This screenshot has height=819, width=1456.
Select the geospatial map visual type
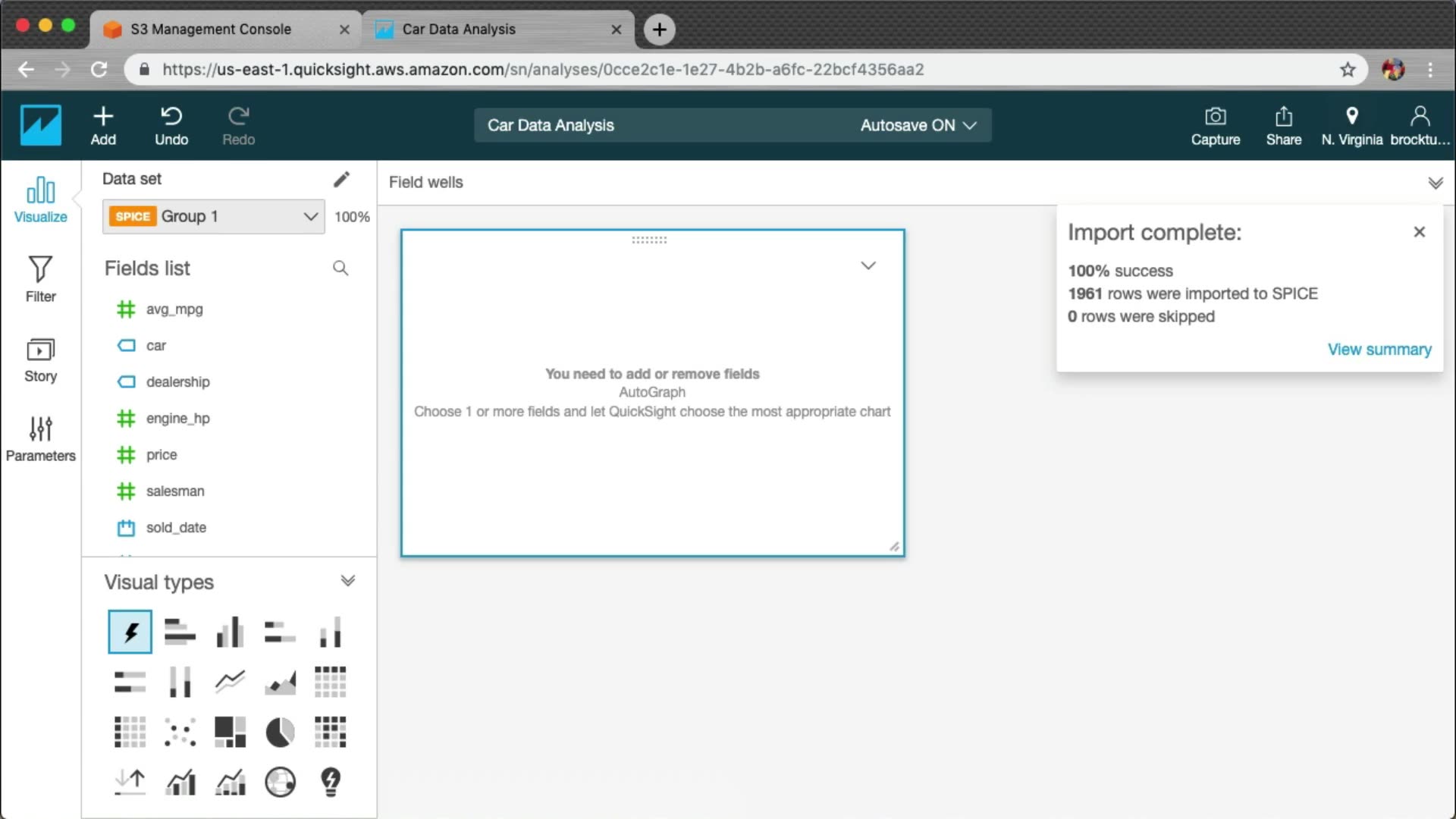pos(280,782)
